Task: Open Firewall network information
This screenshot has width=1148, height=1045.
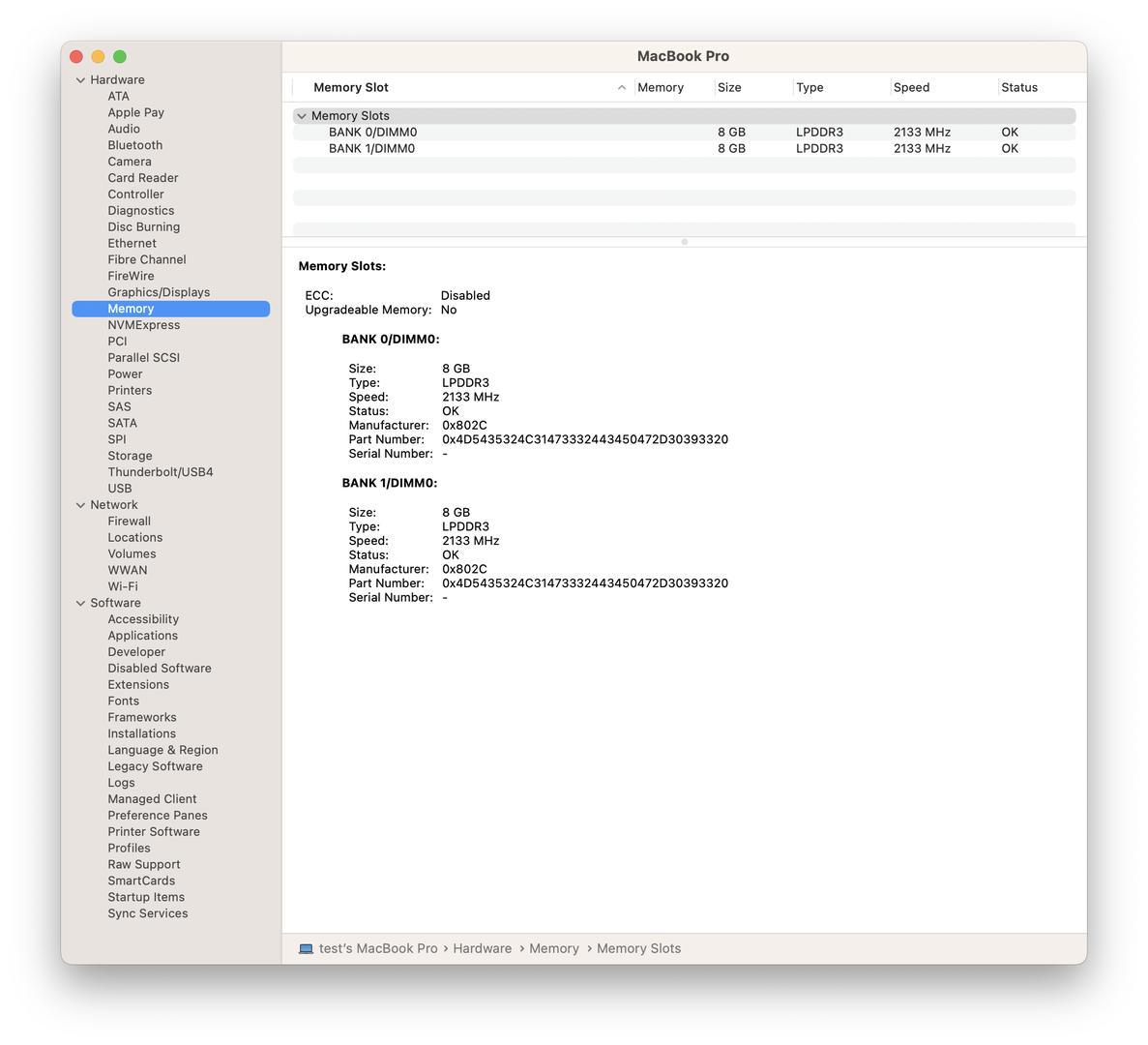Action: tap(130, 521)
